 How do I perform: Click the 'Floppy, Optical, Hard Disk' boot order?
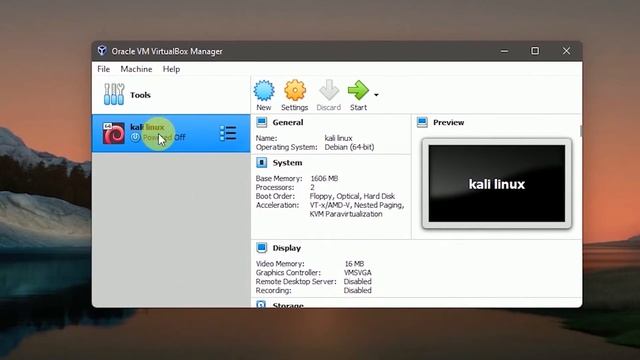(352, 196)
